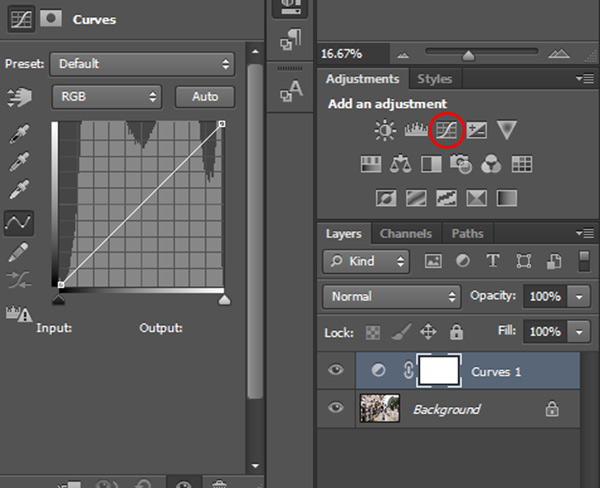Image resolution: width=600 pixels, height=488 pixels.
Task: Select the pencil draw-curve tool
Action: (x=18, y=251)
